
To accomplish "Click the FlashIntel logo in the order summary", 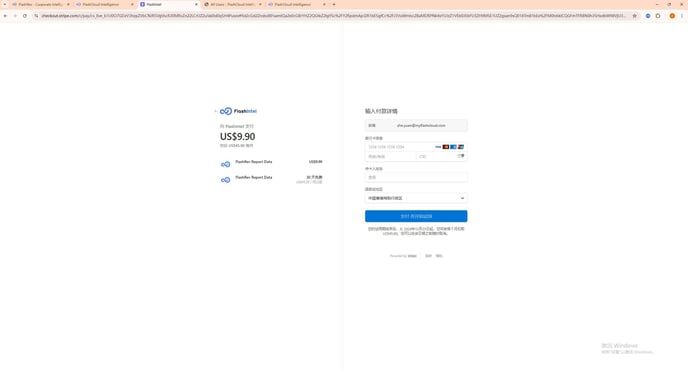I will pos(238,111).
